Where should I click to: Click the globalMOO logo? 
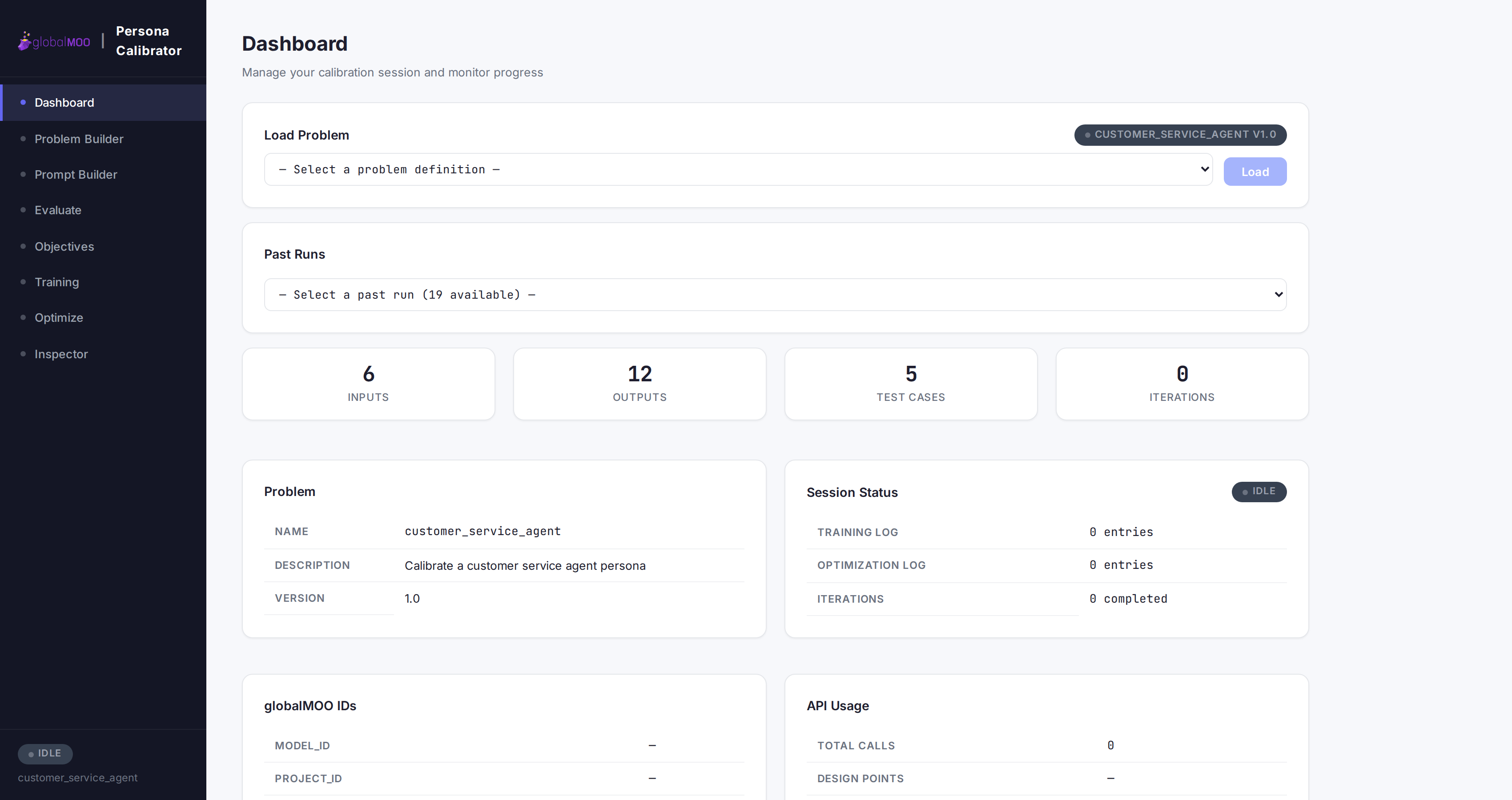(54, 41)
